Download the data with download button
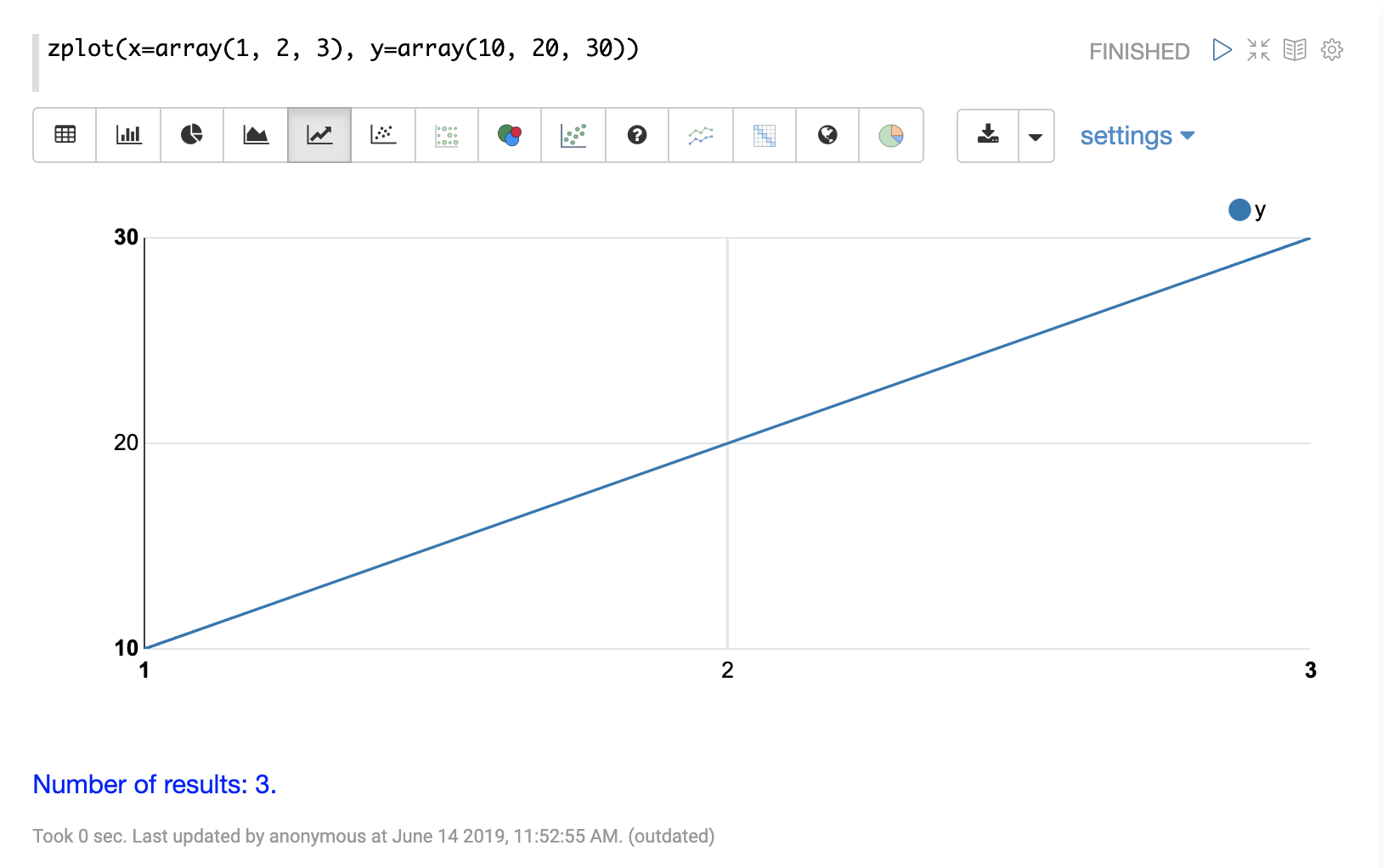1383x868 pixels. pos(988,135)
